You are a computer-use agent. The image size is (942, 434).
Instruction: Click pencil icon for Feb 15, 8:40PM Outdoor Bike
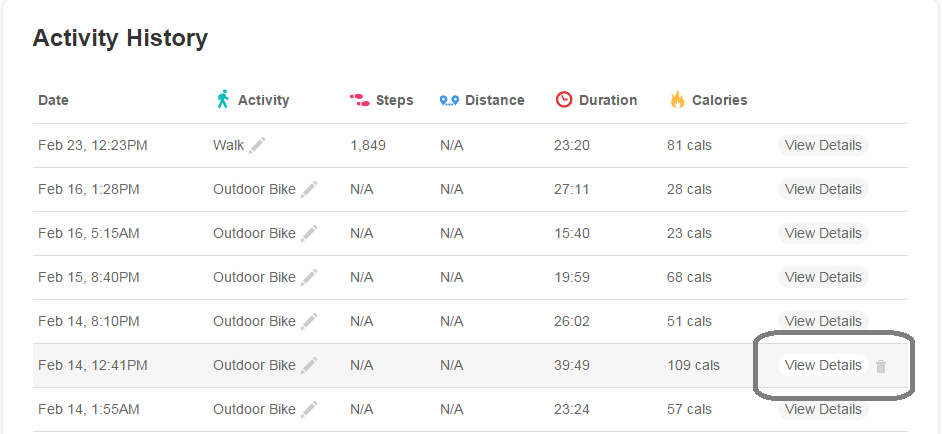click(x=309, y=277)
